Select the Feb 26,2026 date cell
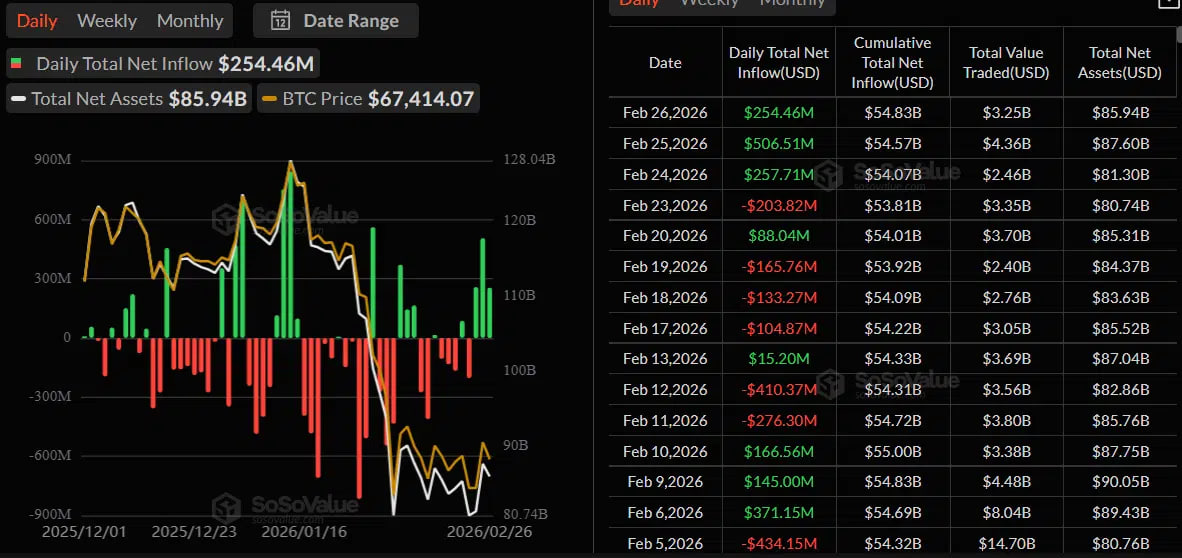1182x558 pixels. point(665,113)
